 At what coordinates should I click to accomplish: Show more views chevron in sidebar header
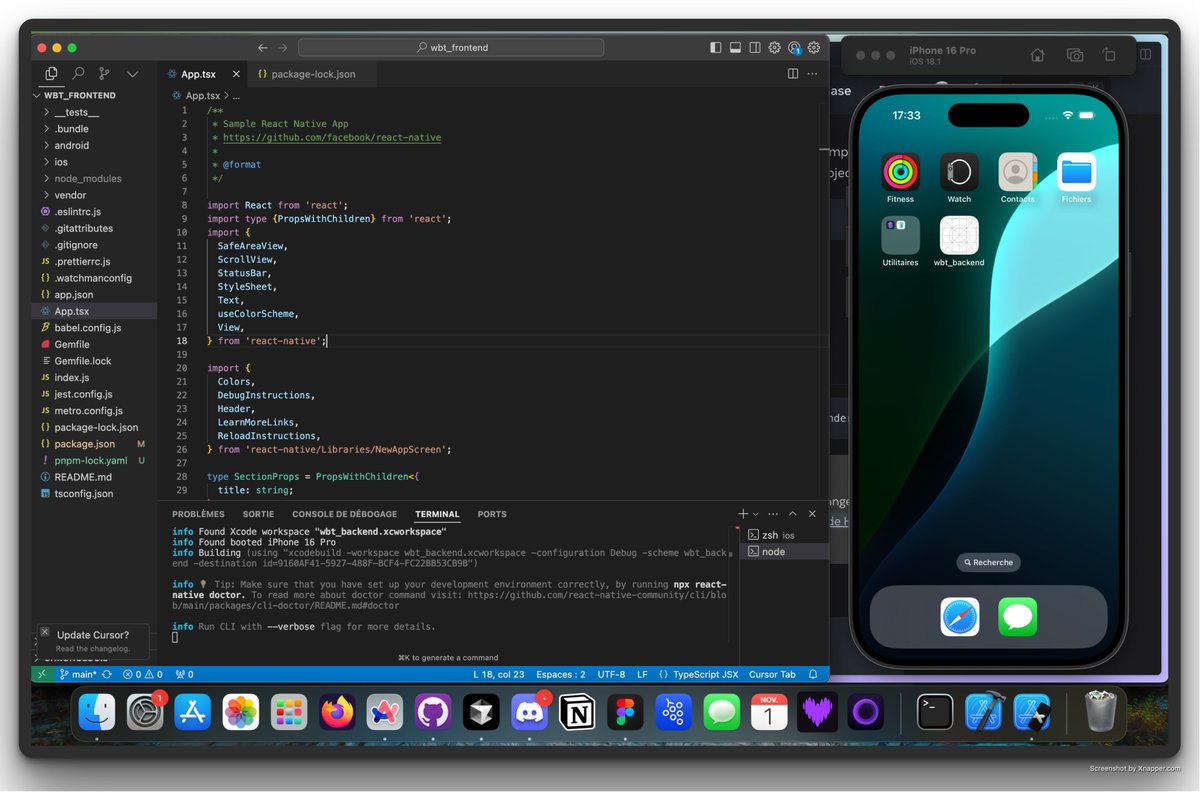point(132,74)
